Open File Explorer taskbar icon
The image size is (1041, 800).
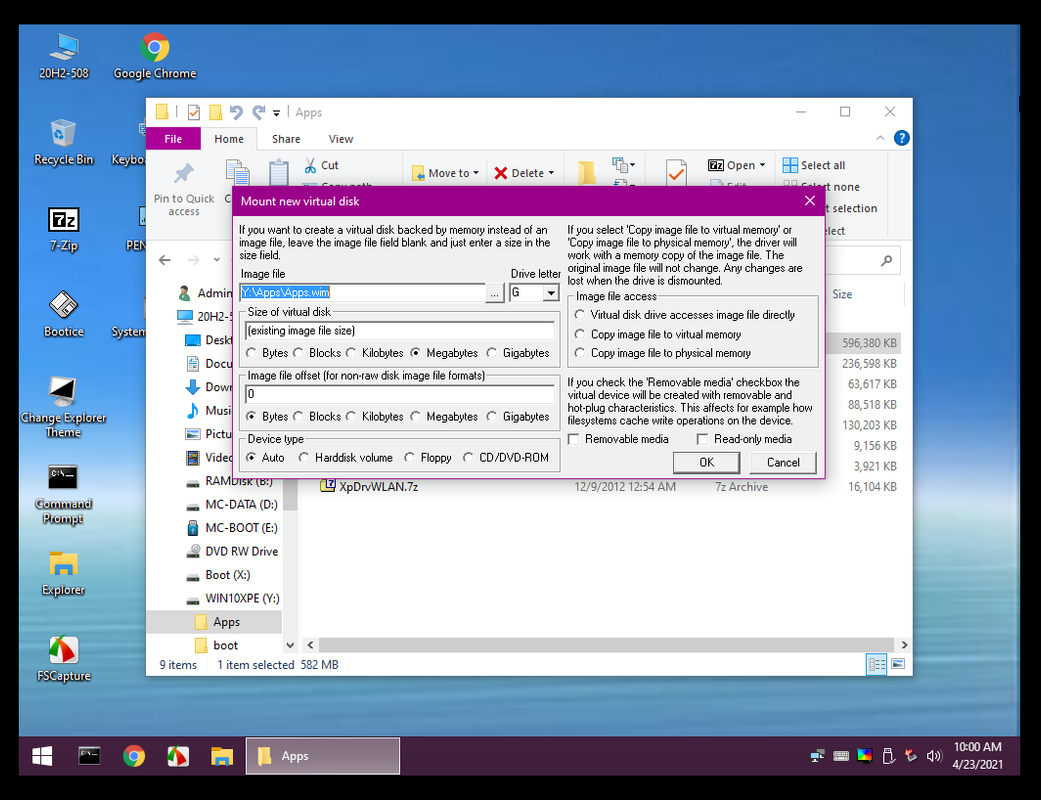[x=222, y=756]
